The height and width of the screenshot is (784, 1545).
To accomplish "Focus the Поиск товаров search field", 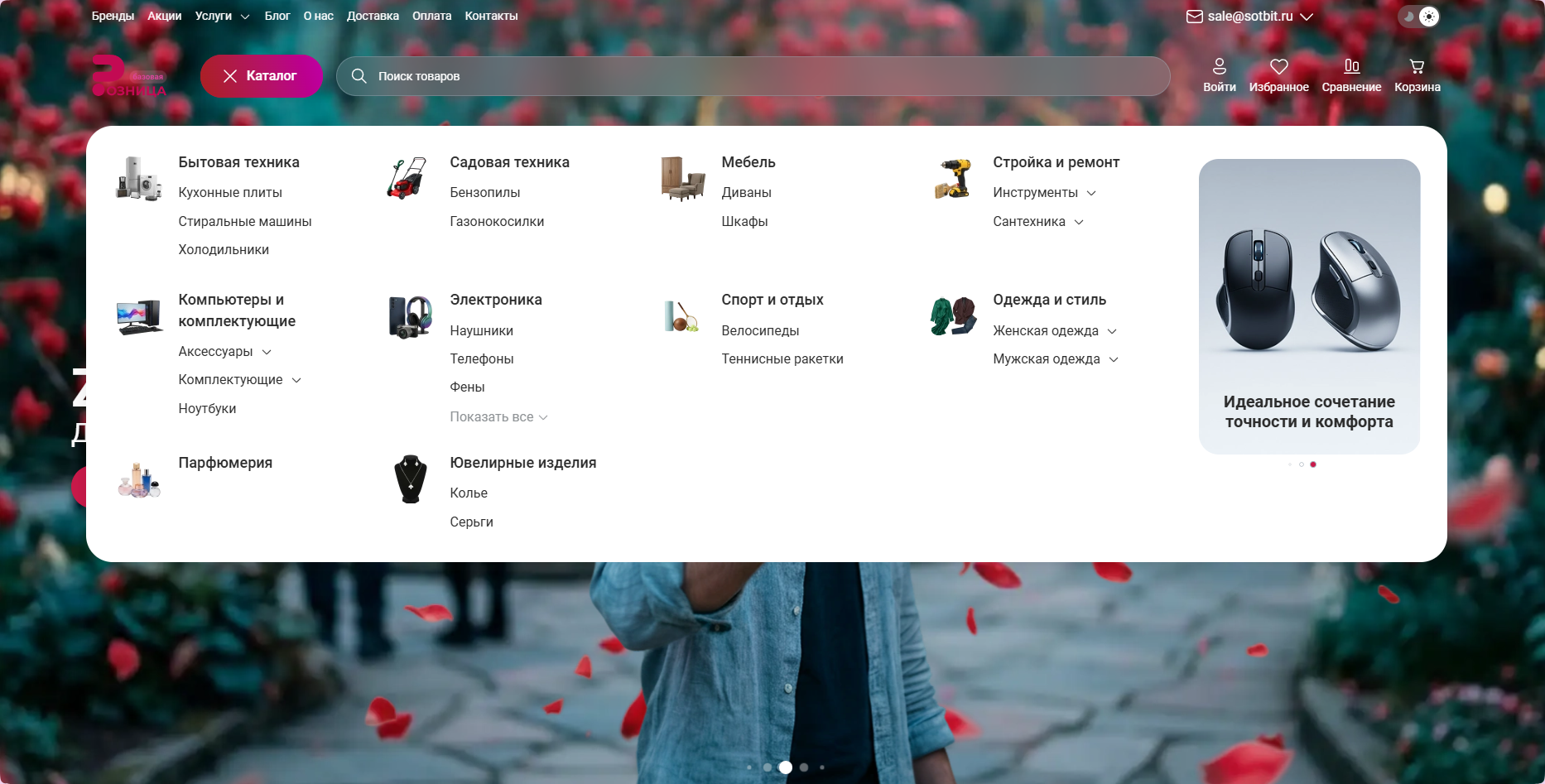I will tap(753, 76).
